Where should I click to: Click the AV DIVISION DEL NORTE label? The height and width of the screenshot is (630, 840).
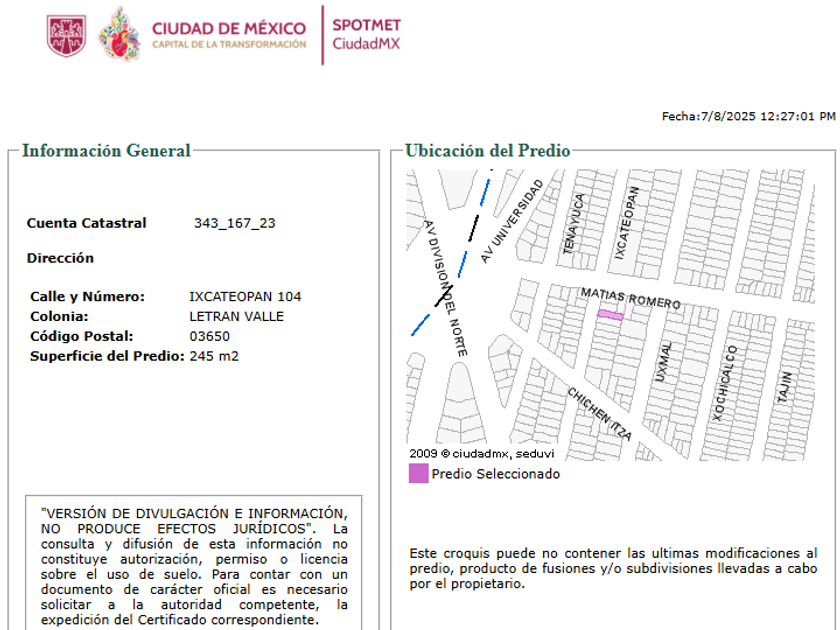[446, 288]
